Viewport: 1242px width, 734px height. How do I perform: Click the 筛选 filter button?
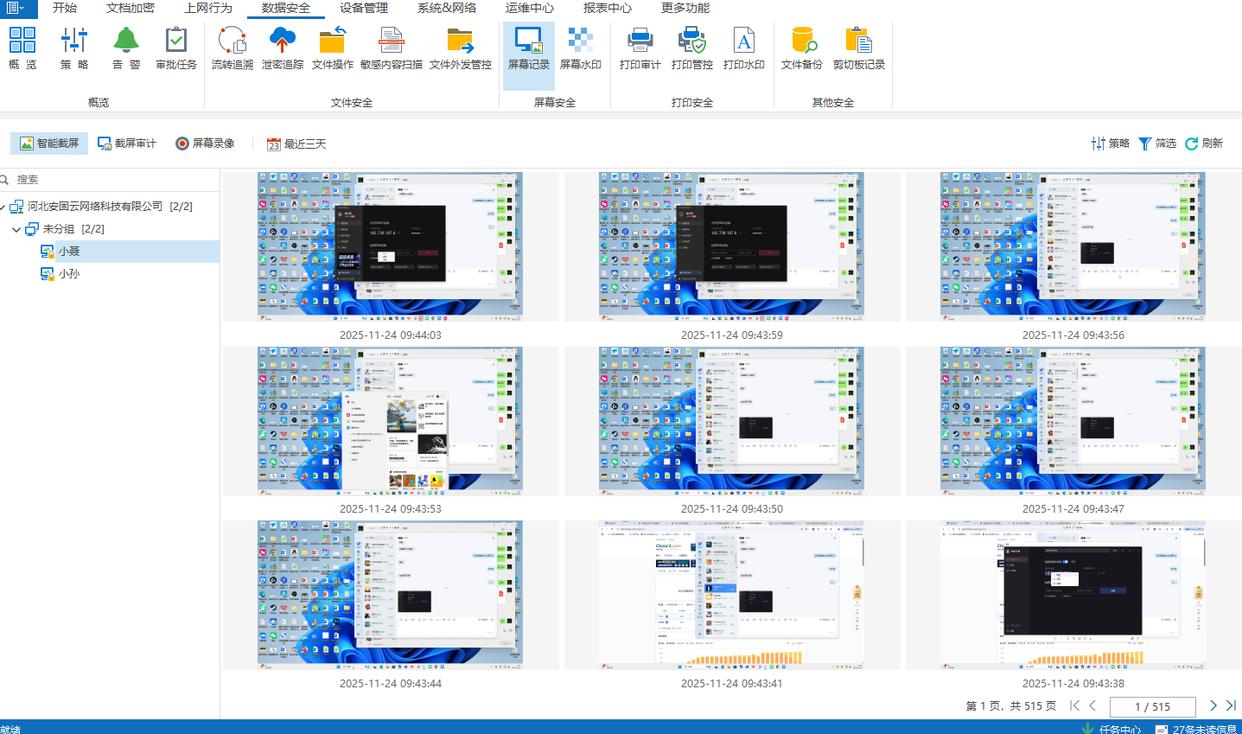point(1157,144)
